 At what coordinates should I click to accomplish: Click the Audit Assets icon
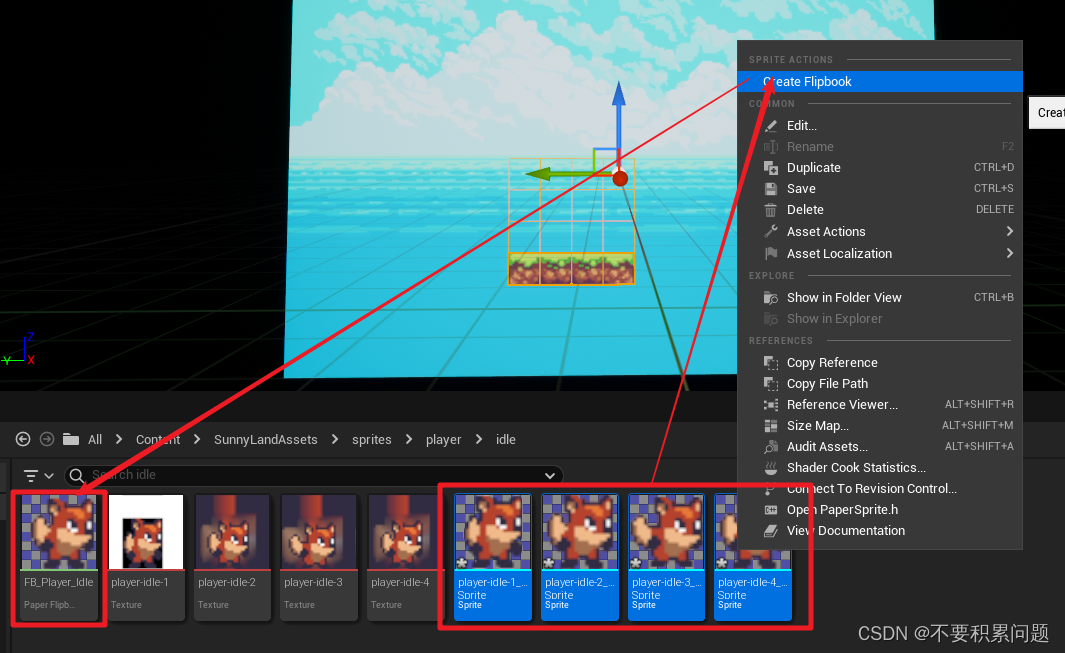pos(770,447)
